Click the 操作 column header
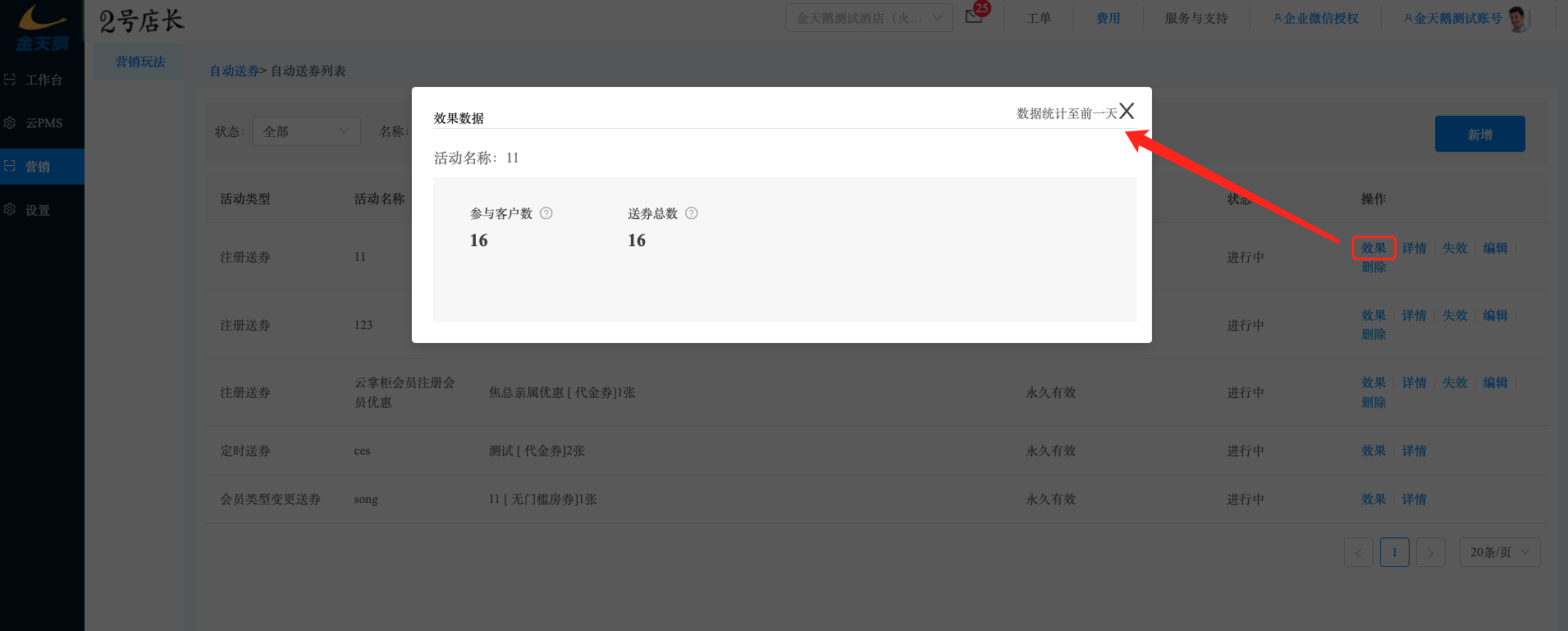1568x631 pixels. (1374, 199)
